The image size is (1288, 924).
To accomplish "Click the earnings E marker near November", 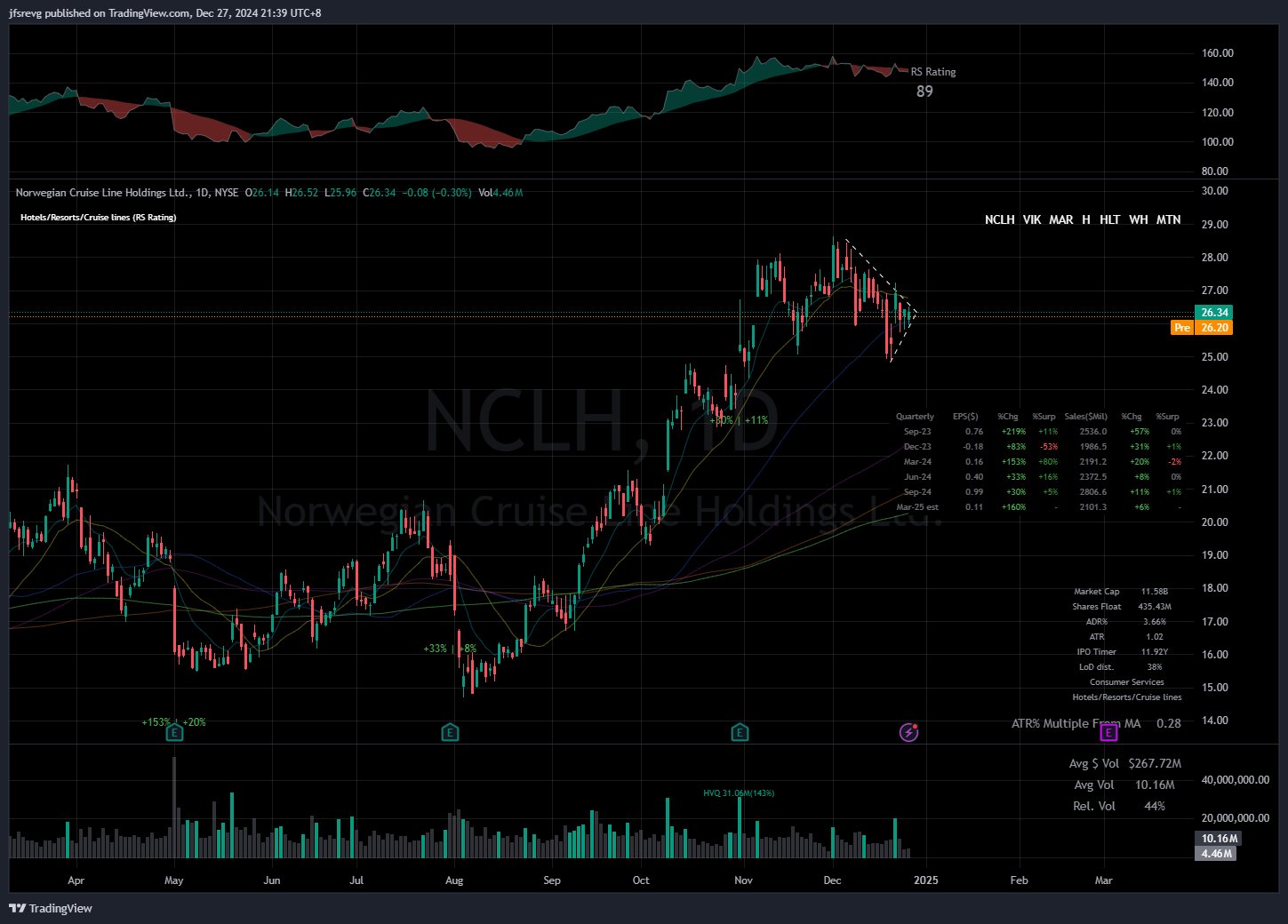I will (x=740, y=732).
